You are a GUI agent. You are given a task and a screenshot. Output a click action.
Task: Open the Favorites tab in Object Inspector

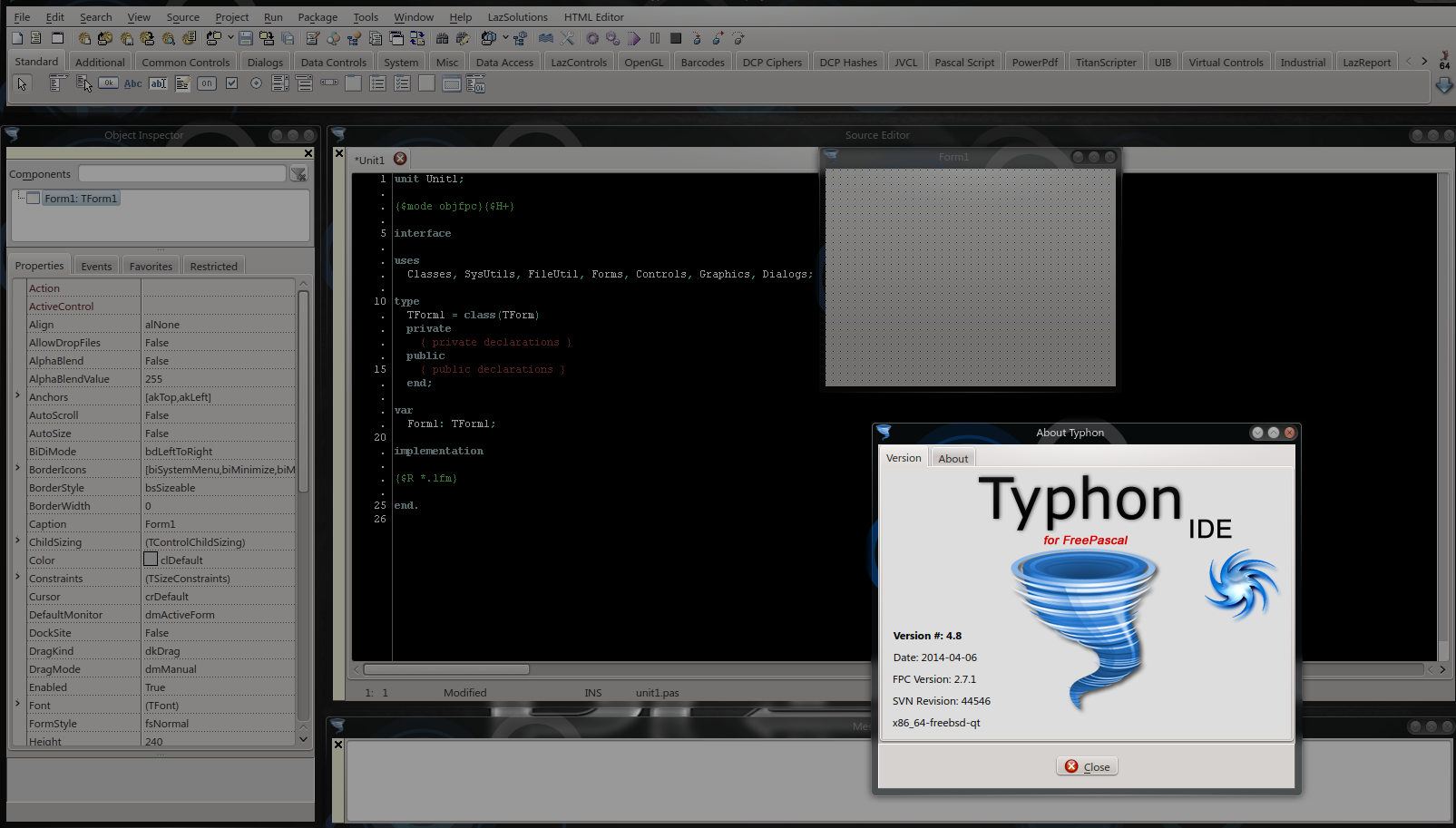tap(151, 267)
